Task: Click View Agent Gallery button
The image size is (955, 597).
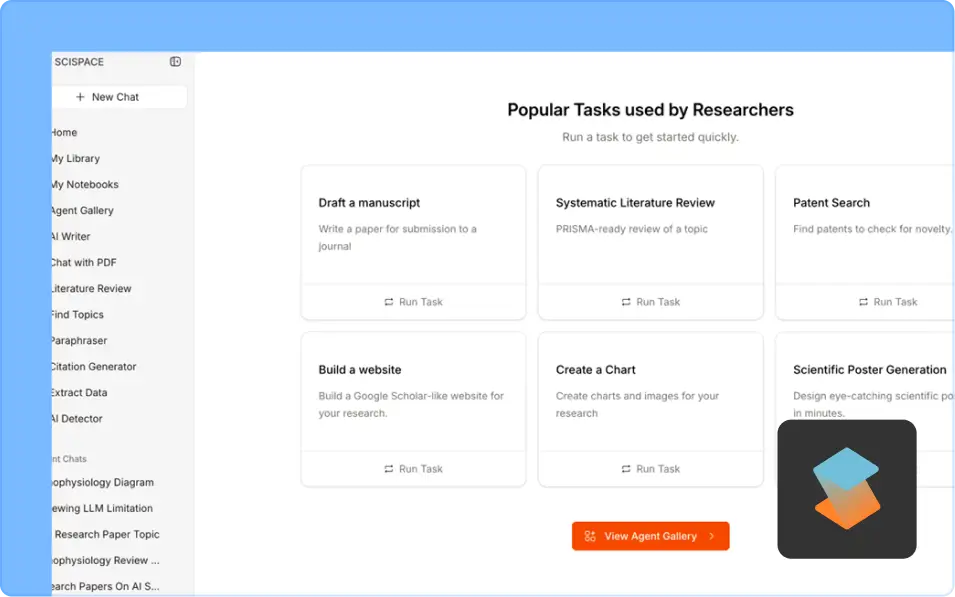Action: 650,536
